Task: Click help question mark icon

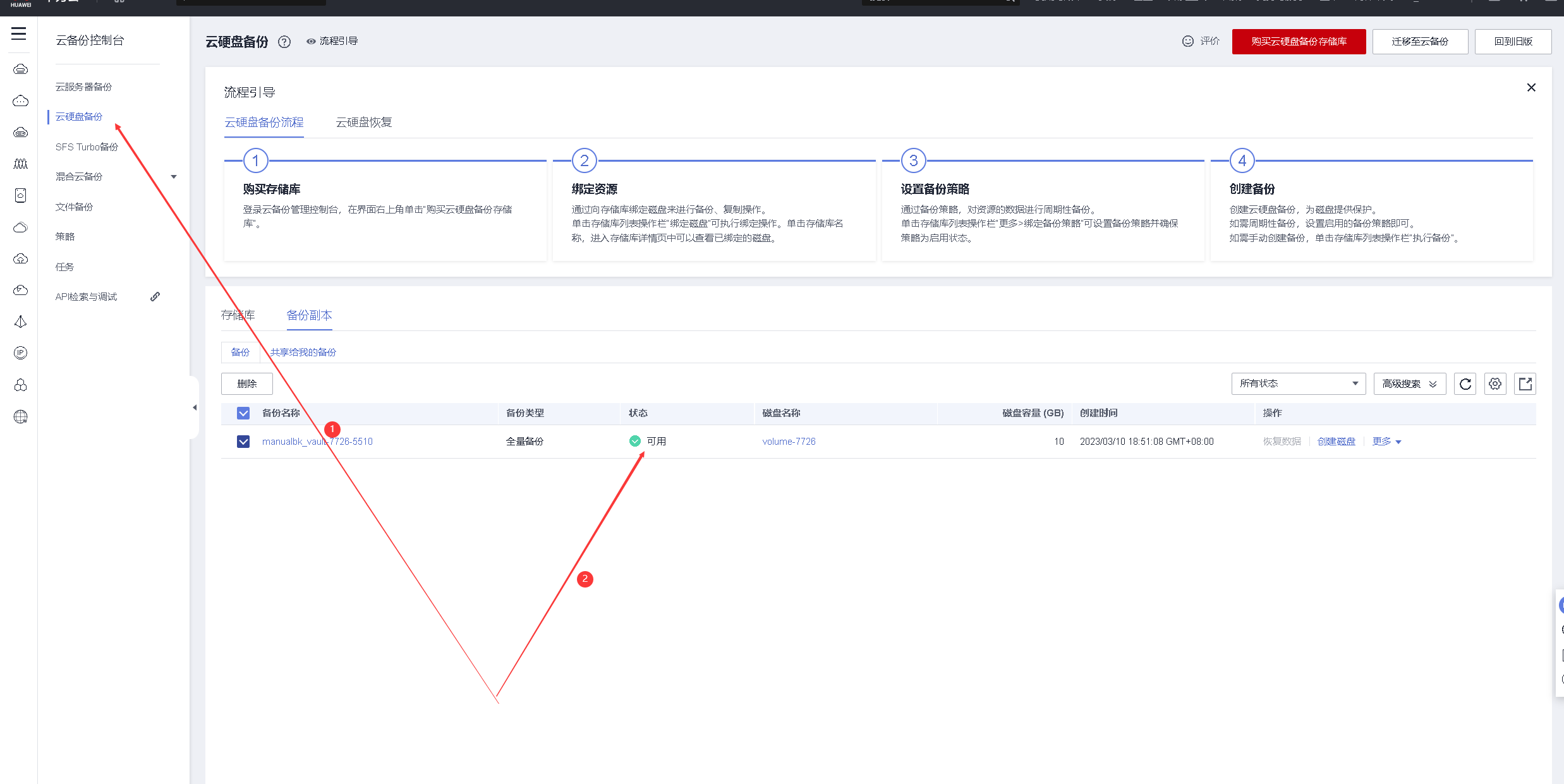Action: 284,42
